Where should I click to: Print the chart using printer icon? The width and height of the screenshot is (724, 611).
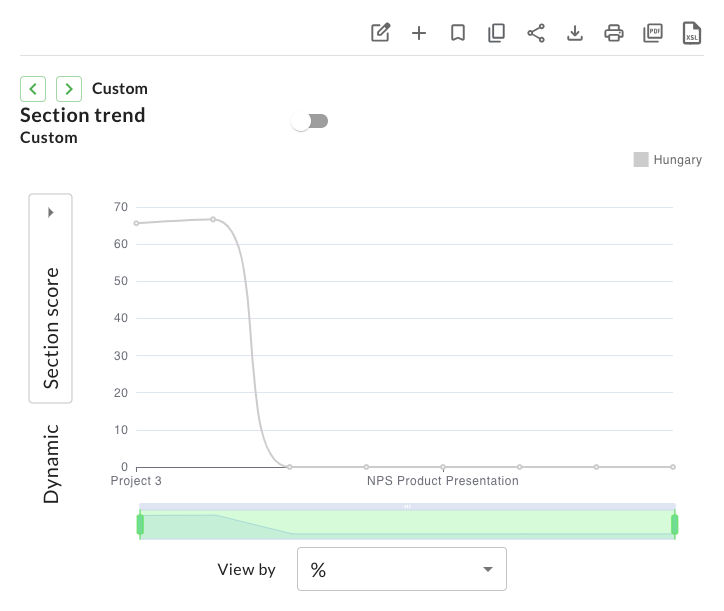[x=614, y=33]
